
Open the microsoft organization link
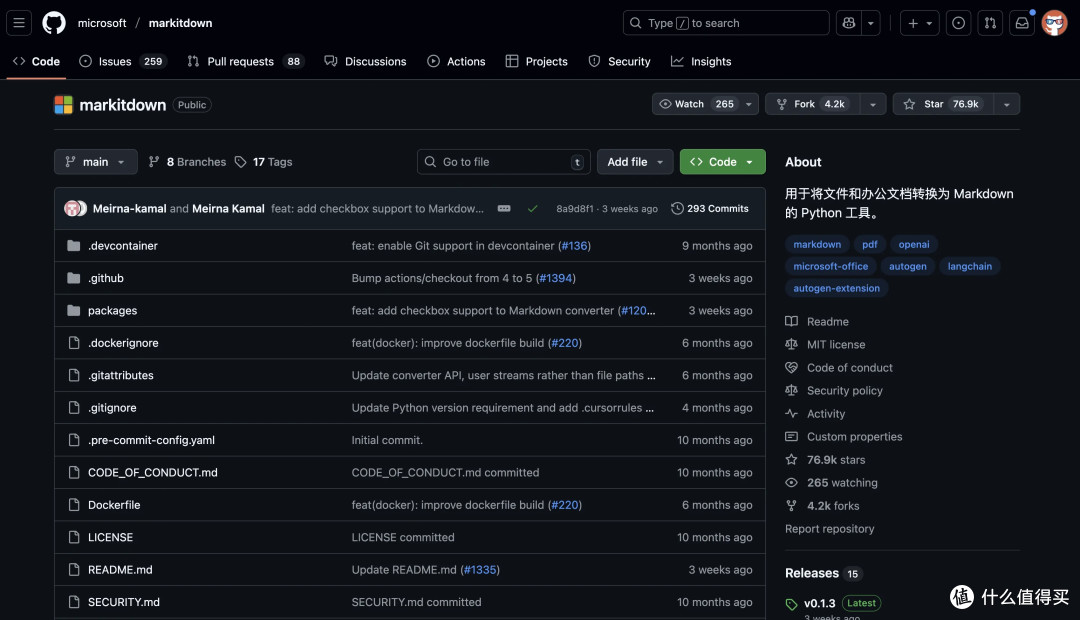[x=102, y=23]
